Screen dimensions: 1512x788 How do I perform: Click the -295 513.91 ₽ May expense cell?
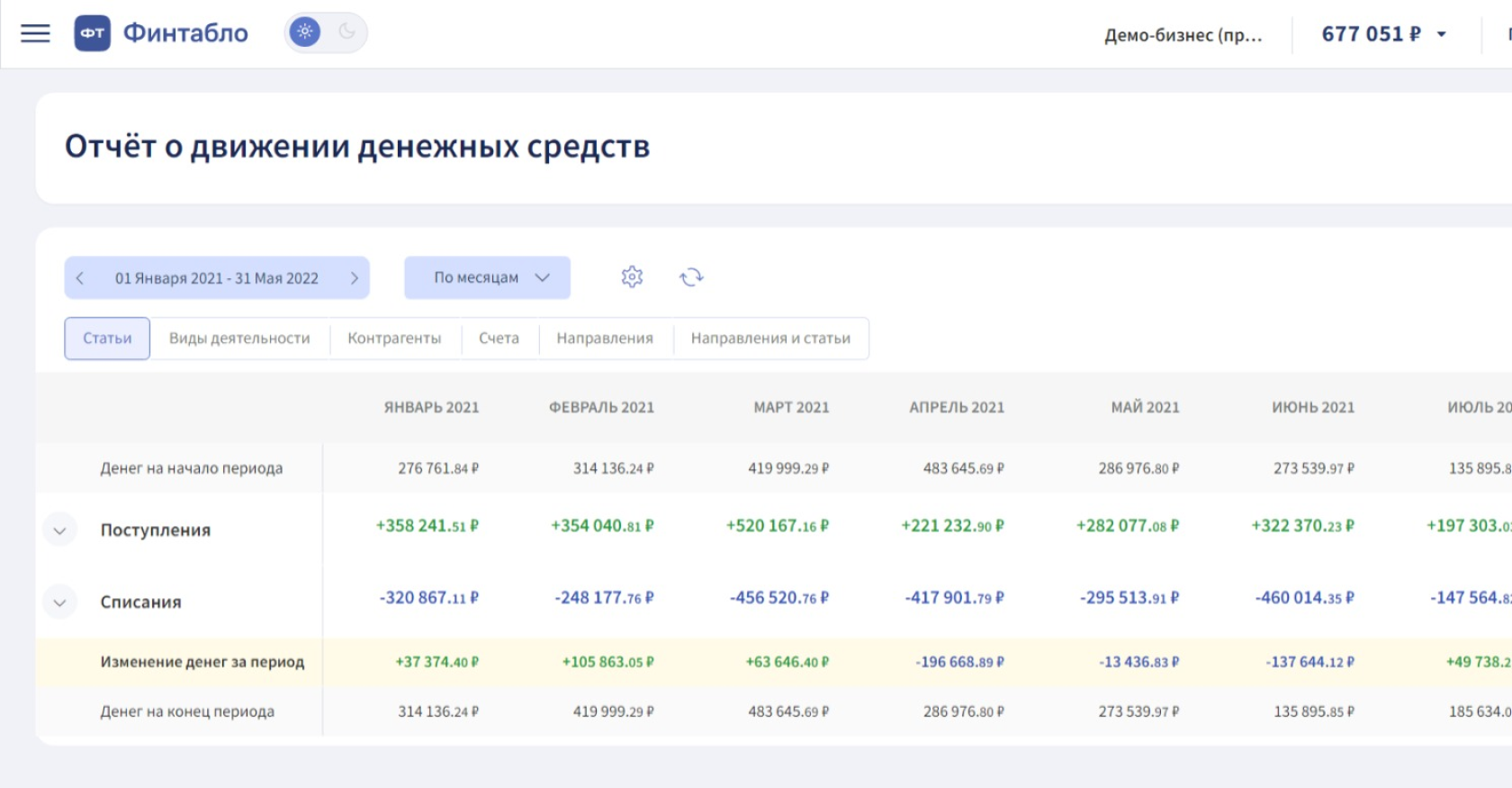tap(1129, 598)
